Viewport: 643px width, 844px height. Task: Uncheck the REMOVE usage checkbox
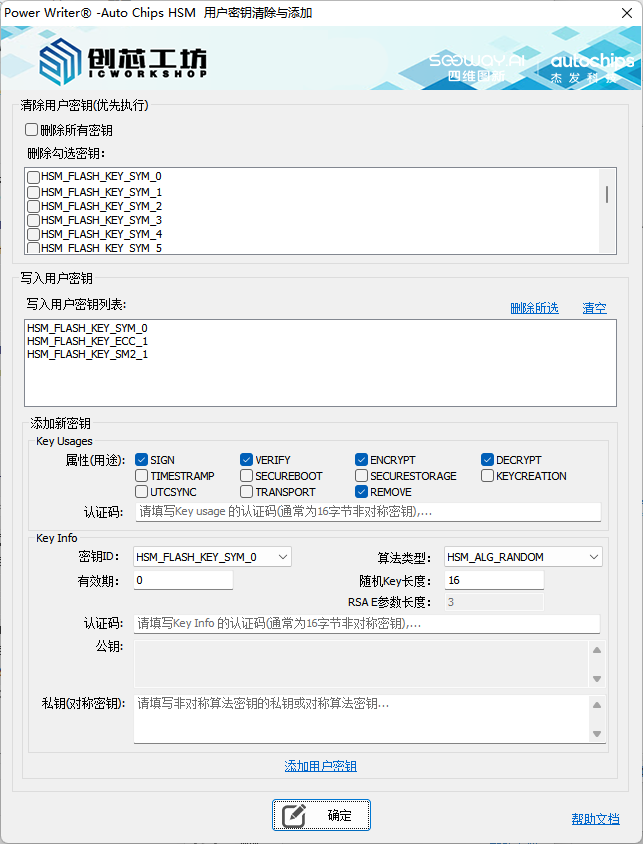[x=362, y=492]
